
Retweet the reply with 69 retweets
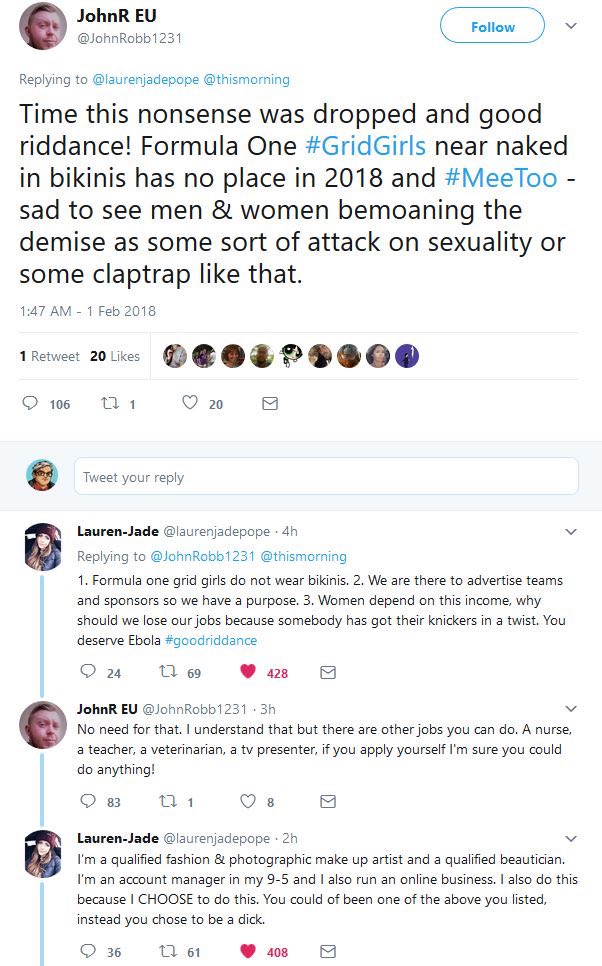[x=168, y=673]
